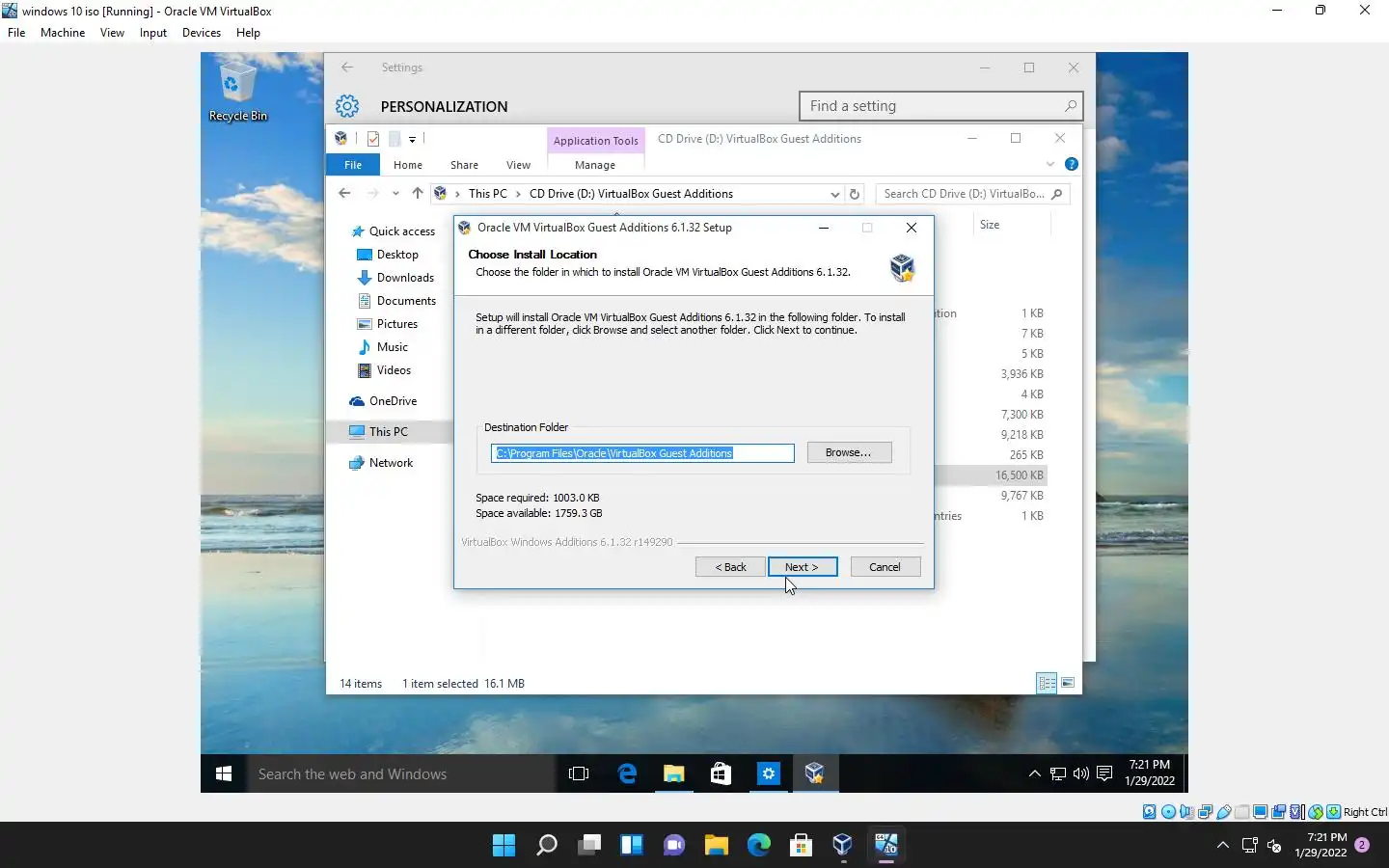
Task: Click recording indicator in VirtualBox status bar
Action: pos(1278,812)
